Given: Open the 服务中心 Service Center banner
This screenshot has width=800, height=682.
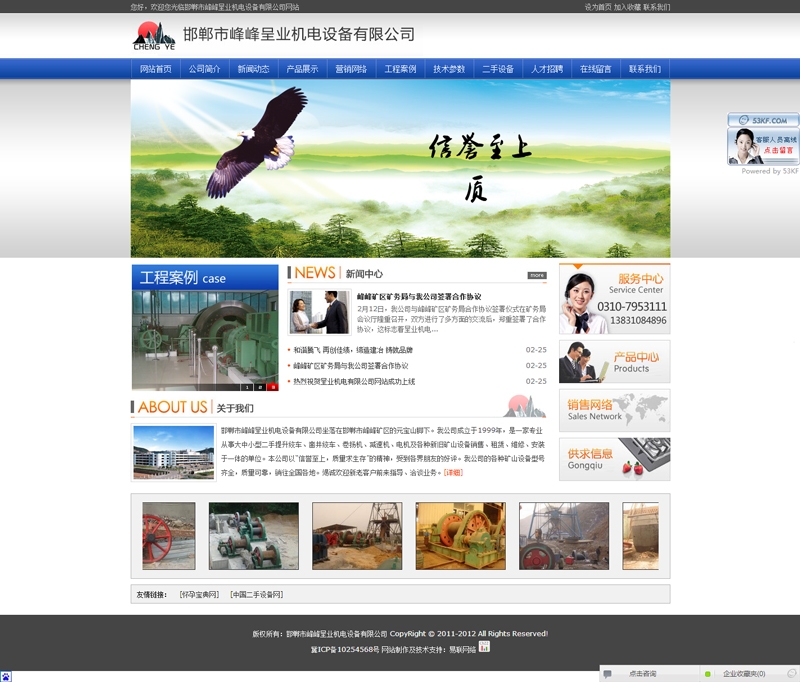Looking at the screenshot, I should click(x=614, y=299).
